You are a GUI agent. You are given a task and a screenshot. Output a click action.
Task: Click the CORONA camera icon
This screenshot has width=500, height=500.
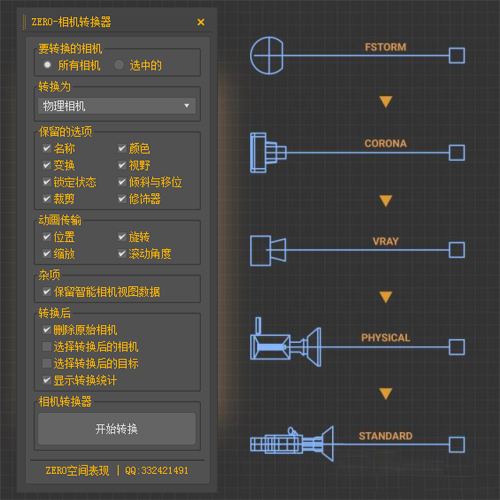[268, 153]
